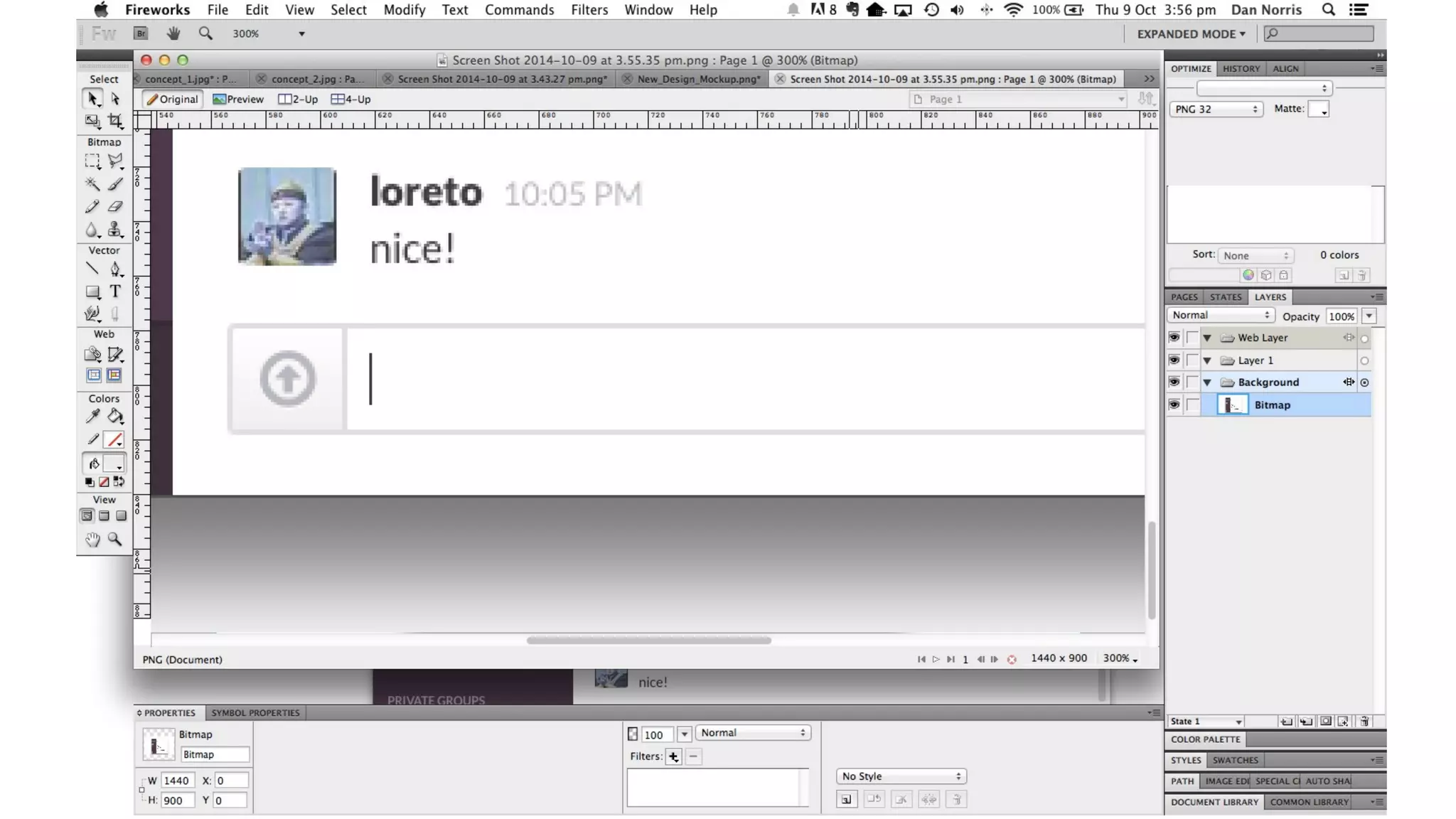
Task: Select the Text tool
Action: pyautogui.click(x=115, y=291)
